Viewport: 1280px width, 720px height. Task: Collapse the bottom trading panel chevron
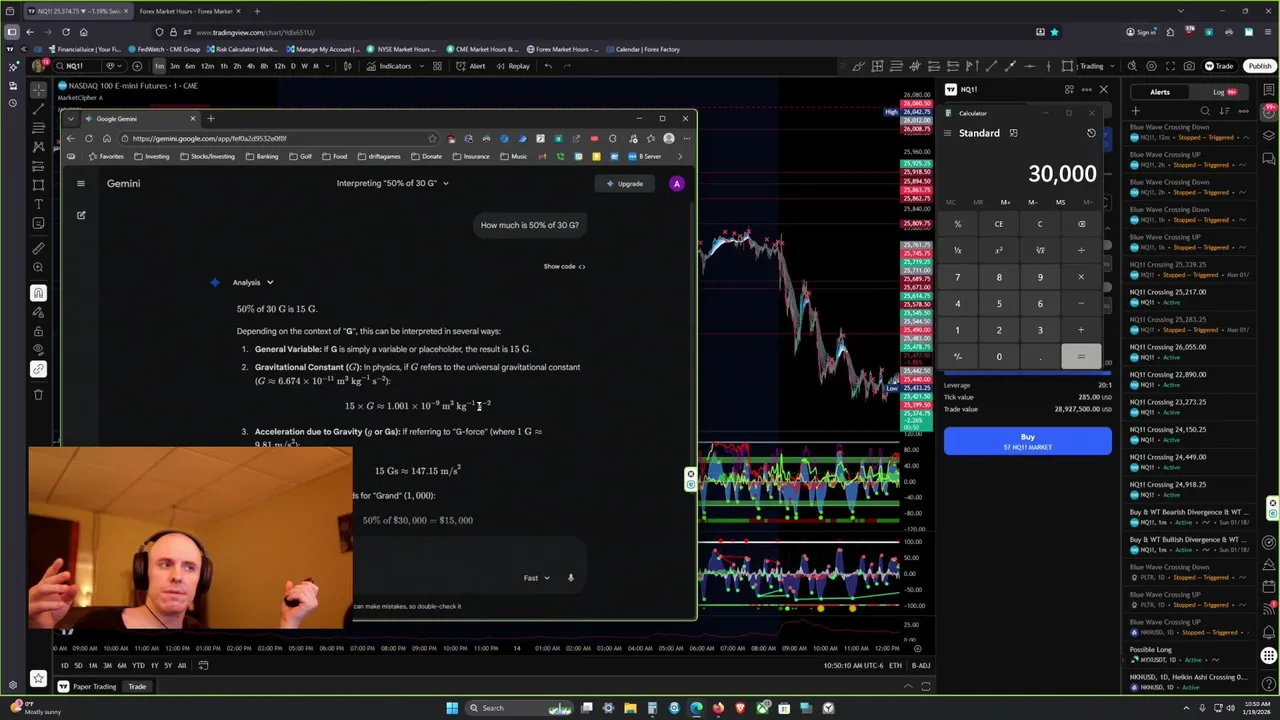pyautogui.click(x=907, y=686)
